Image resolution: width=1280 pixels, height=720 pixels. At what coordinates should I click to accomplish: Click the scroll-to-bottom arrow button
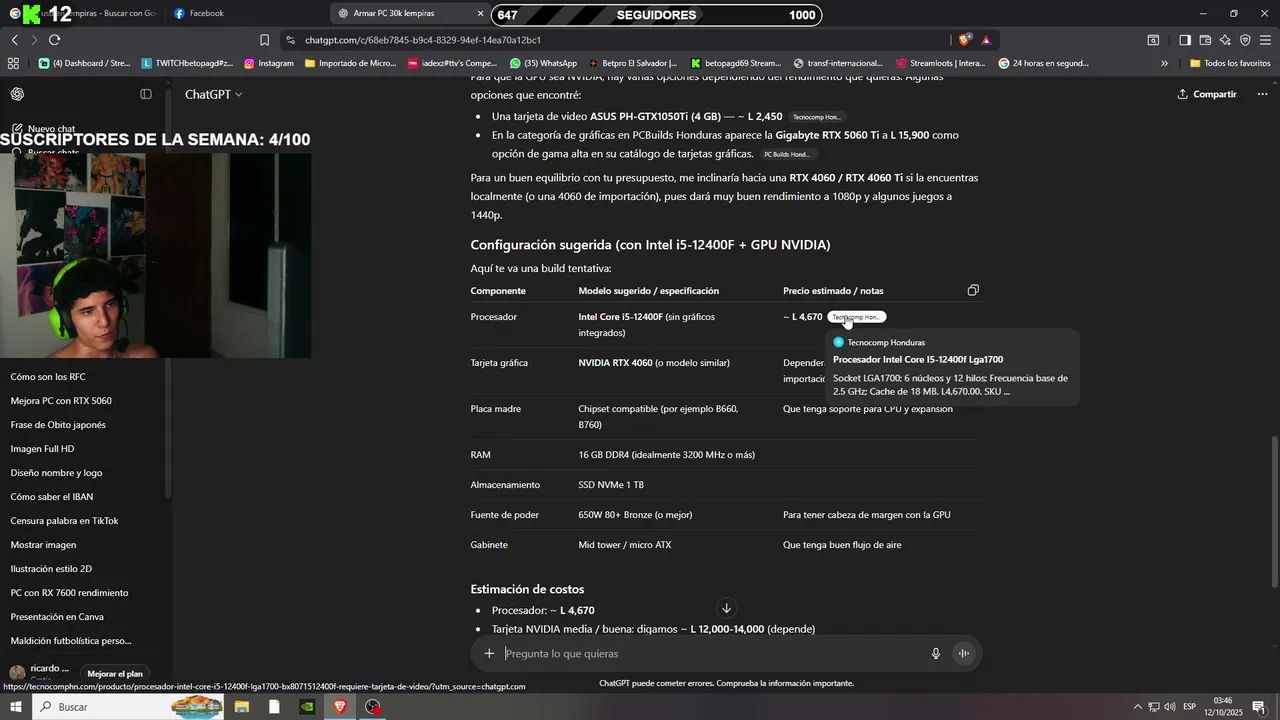pyautogui.click(x=727, y=608)
